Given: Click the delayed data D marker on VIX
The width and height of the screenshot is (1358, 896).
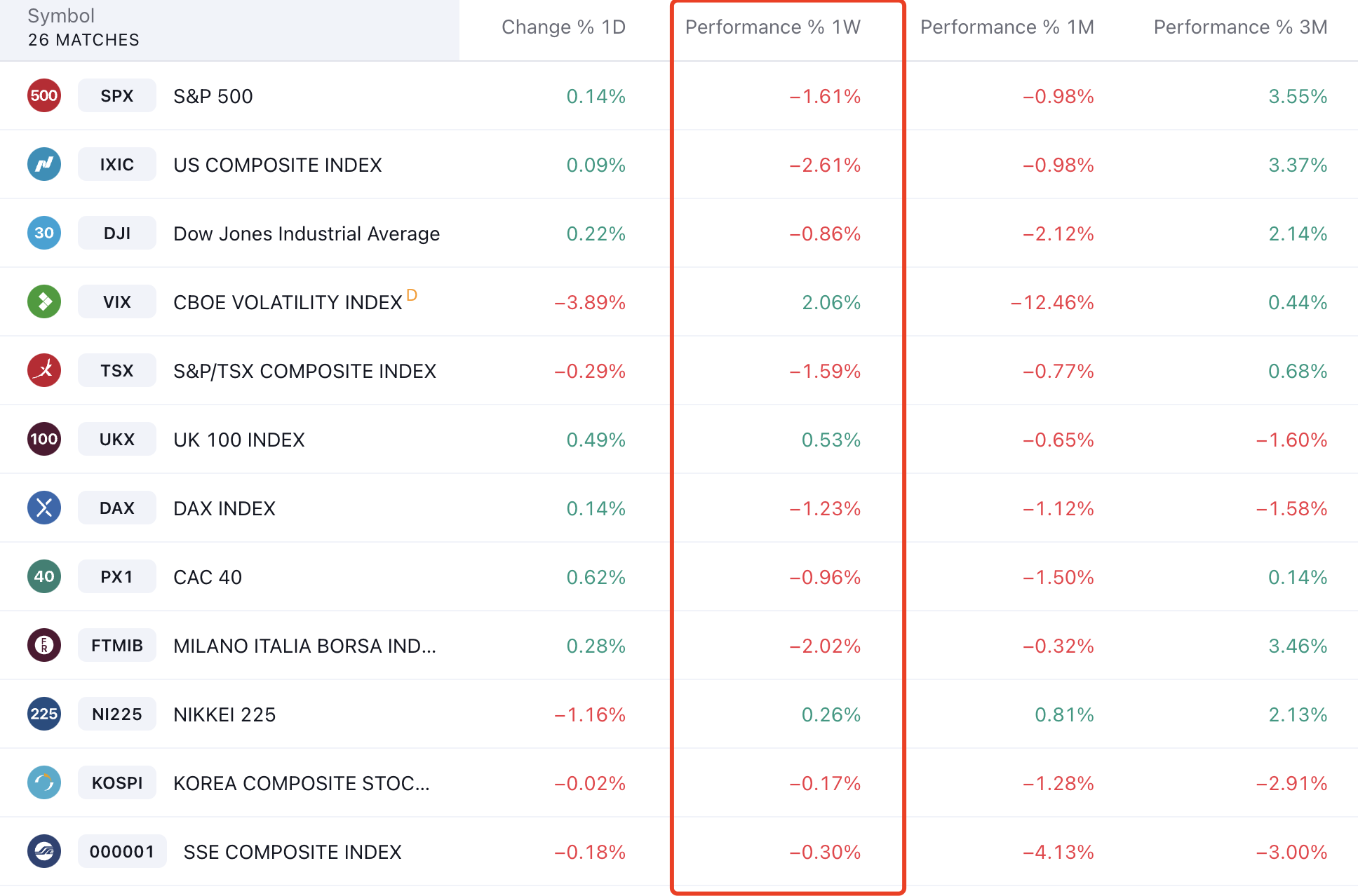Looking at the screenshot, I should tap(412, 295).
